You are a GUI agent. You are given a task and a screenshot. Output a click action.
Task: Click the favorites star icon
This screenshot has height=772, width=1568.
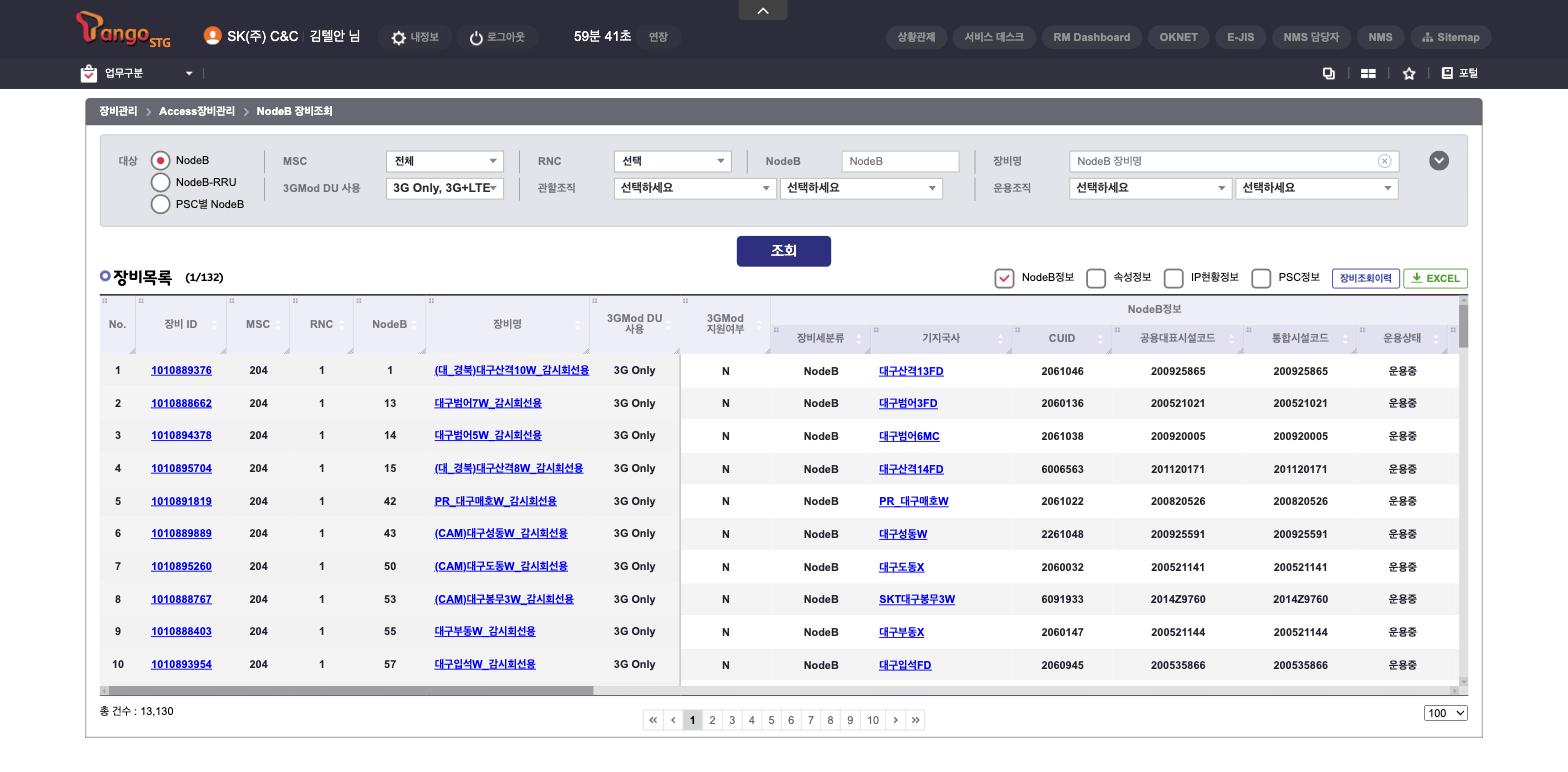pos(1409,73)
